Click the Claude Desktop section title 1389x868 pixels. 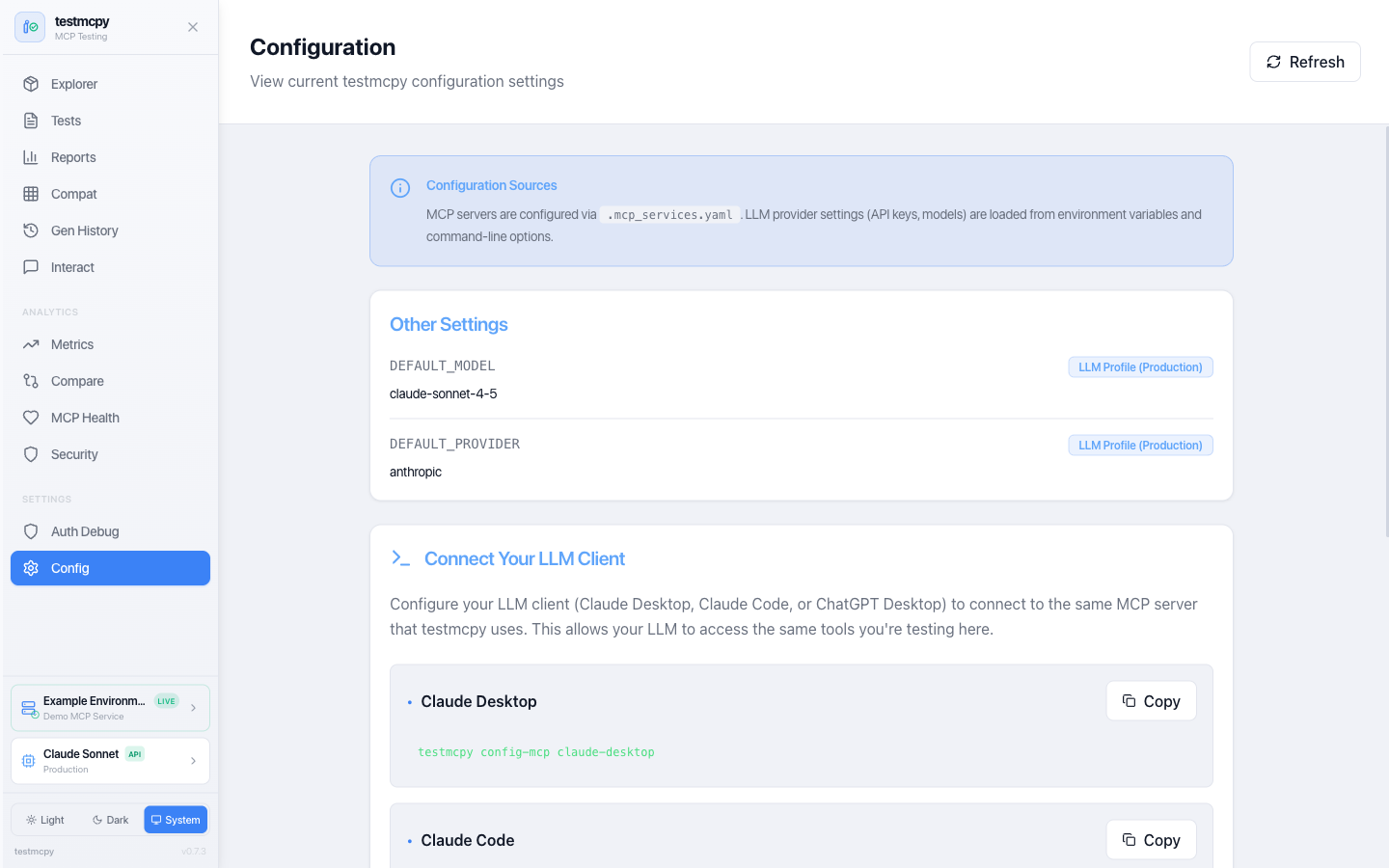pos(478,701)
